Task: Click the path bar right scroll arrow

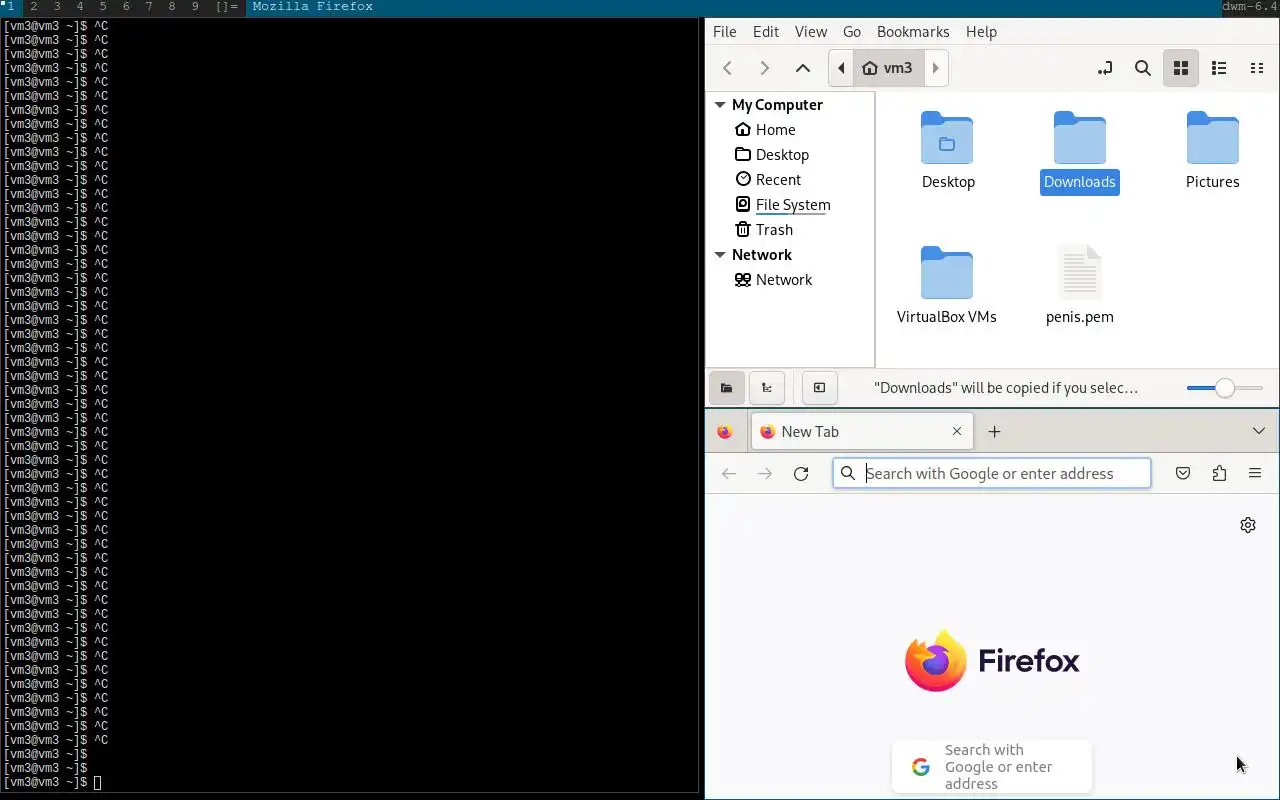Action: (936, 68)
